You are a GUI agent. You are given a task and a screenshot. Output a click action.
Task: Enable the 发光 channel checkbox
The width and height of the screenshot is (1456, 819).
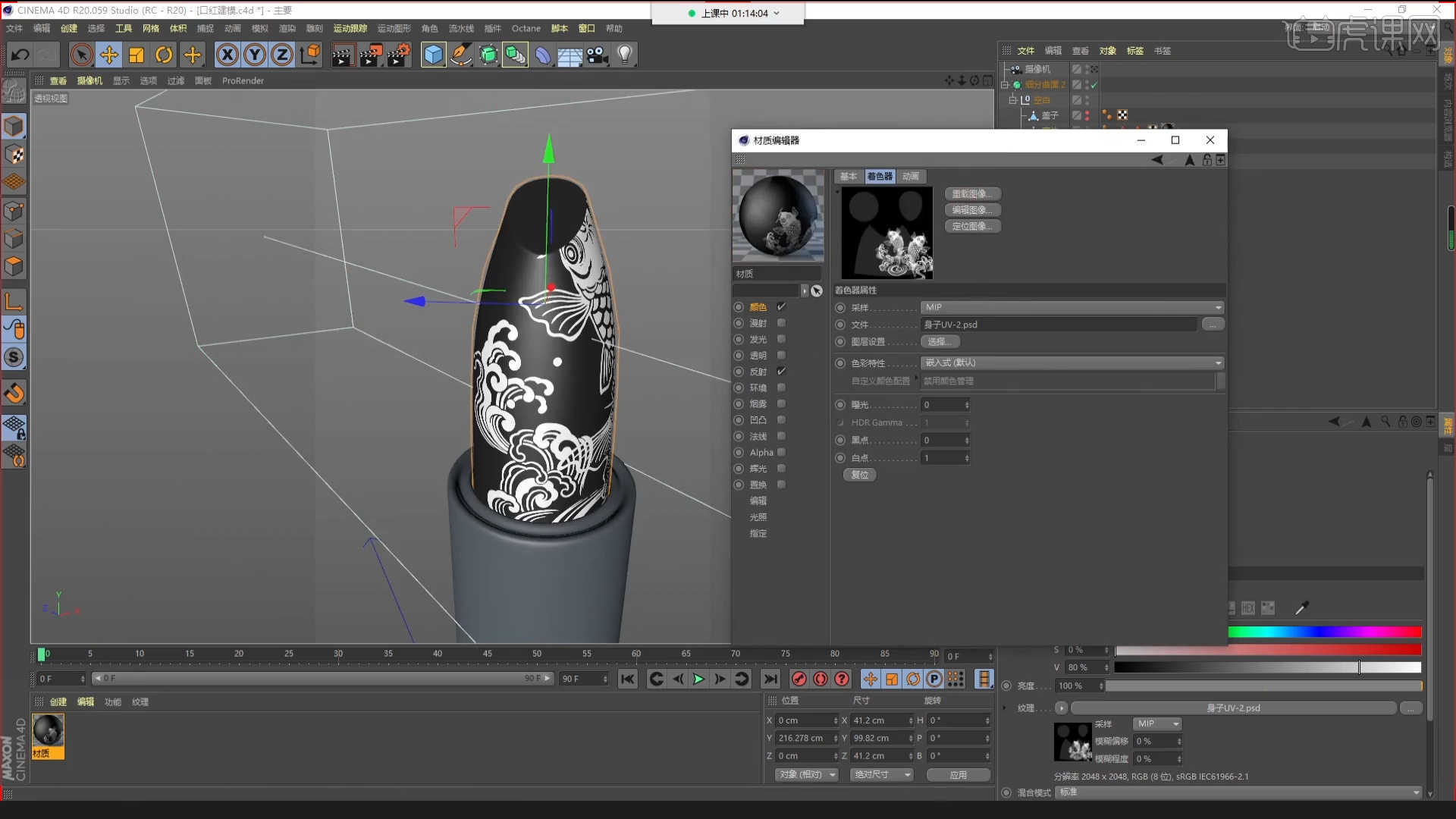pyautogui.click(x=781, y=339)
